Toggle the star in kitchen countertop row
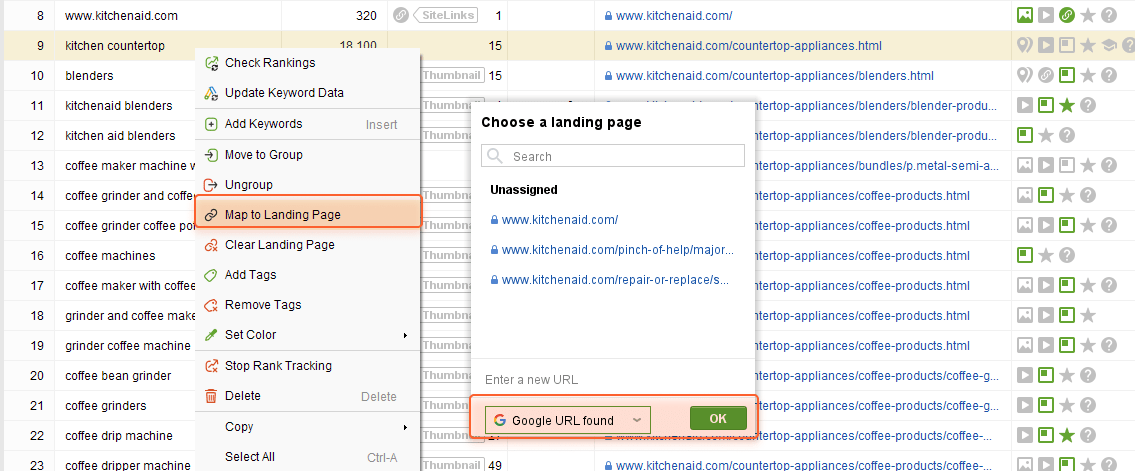This screenshot has width=1135, height=471. tap(1087, 46)
